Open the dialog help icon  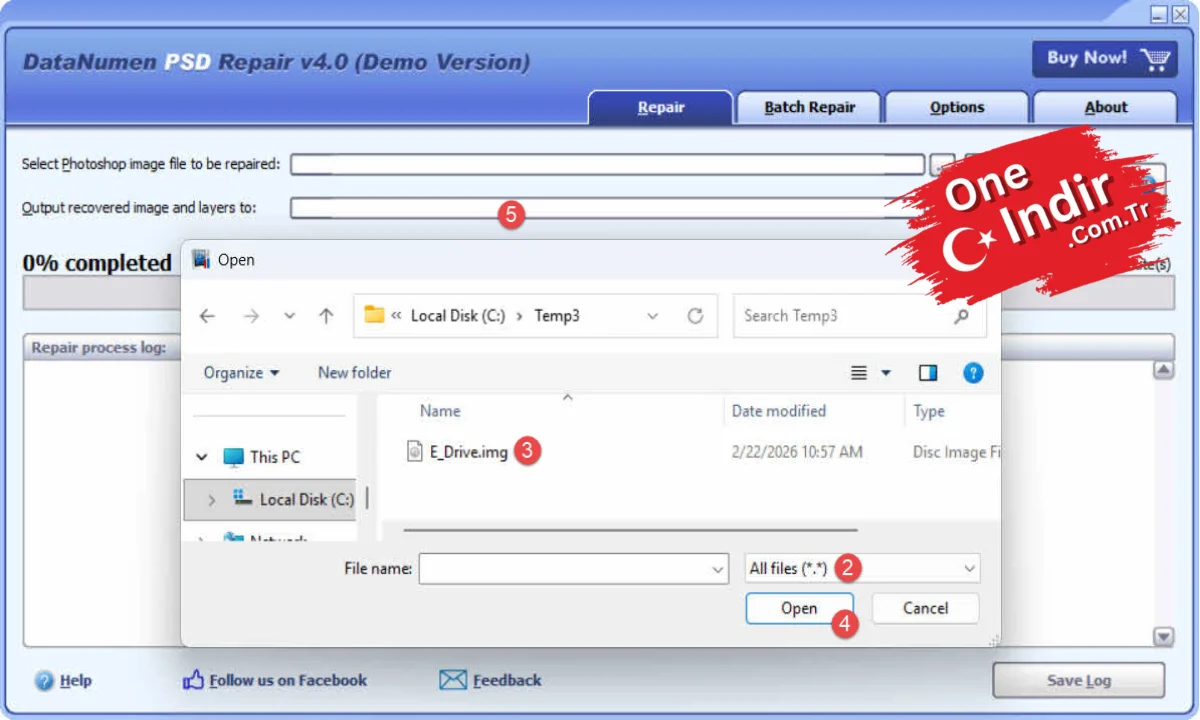pos(973,373)
